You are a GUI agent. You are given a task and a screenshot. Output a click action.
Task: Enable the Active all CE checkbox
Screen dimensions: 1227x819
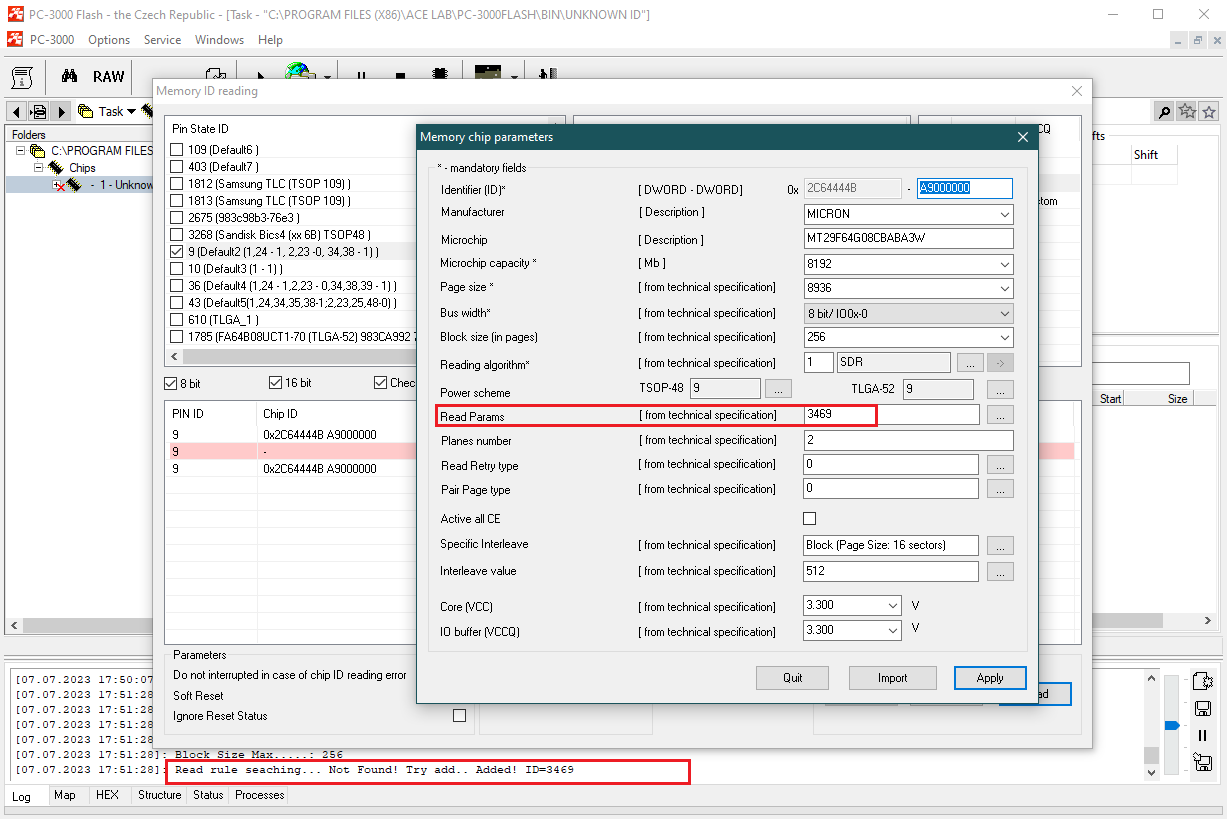point(810,518)
